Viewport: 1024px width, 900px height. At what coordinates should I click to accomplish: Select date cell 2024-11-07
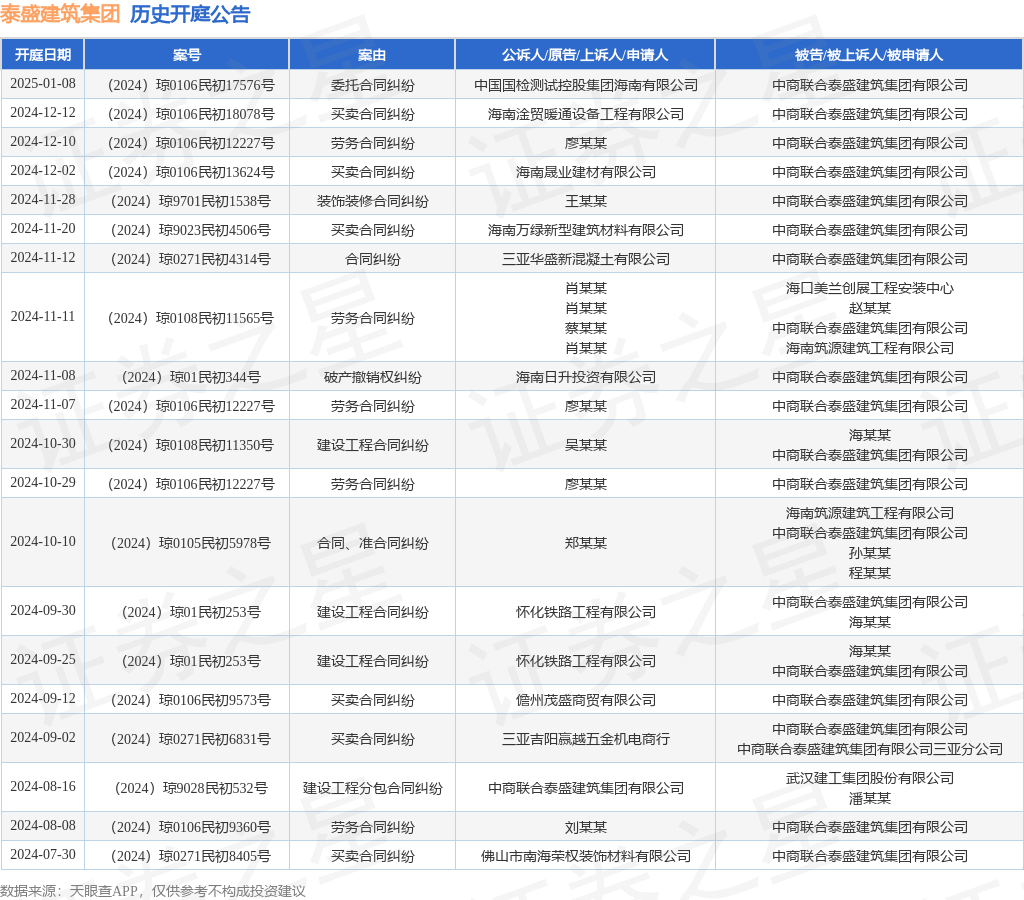tap(43, 404)
